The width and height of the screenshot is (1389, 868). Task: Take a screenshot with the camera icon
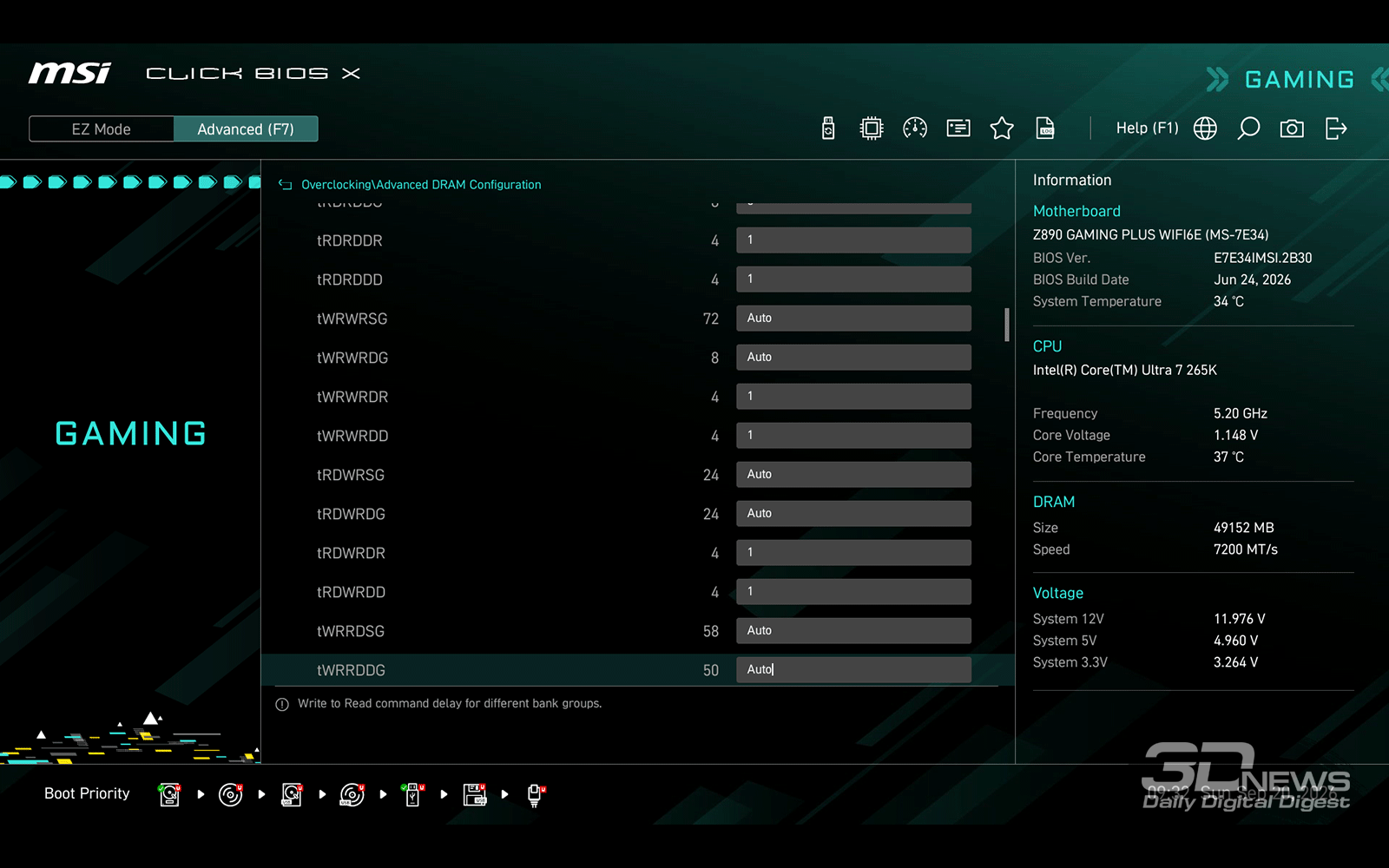pos(1292,128)
